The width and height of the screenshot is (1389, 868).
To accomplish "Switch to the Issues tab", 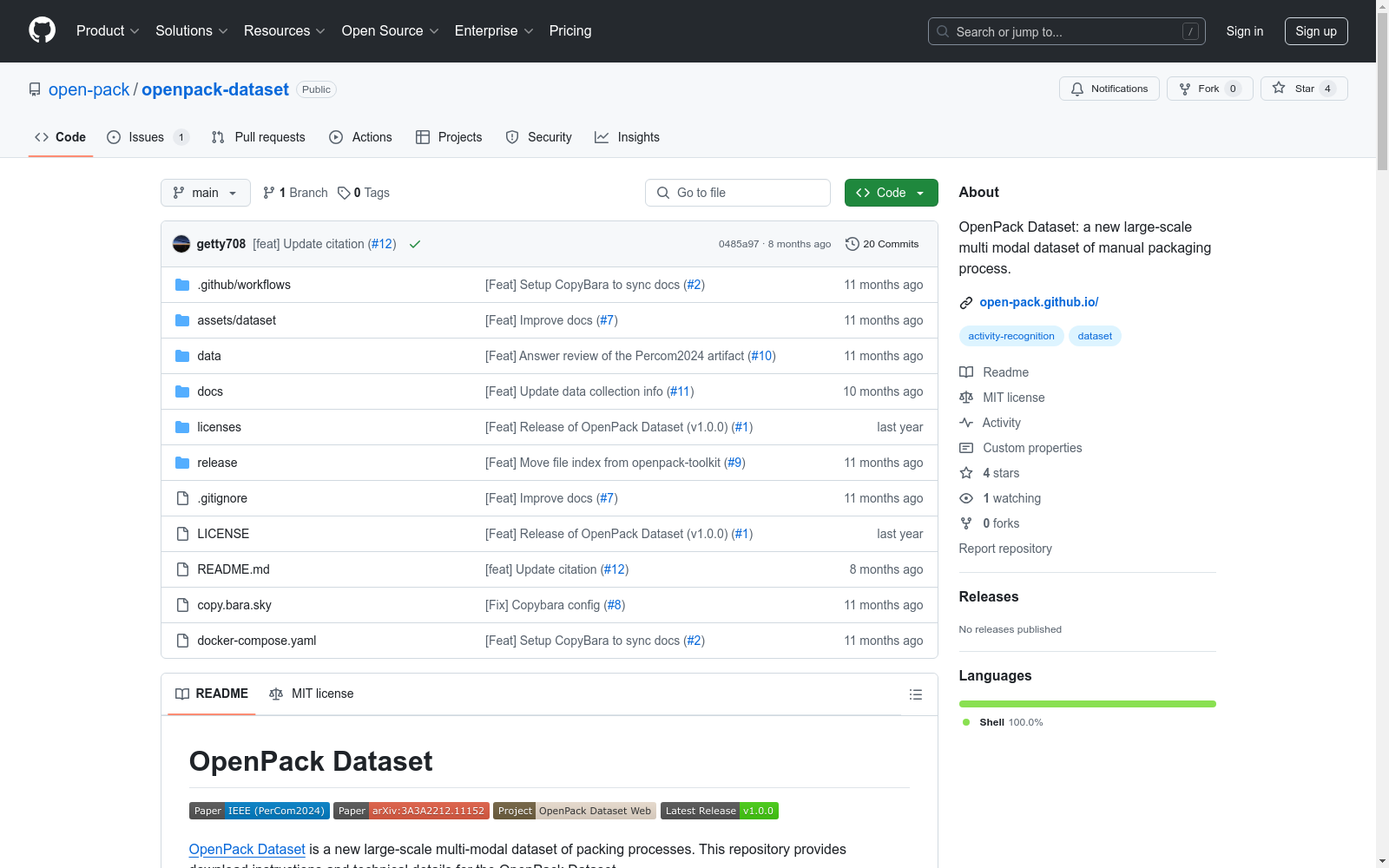I will (145, 136).
